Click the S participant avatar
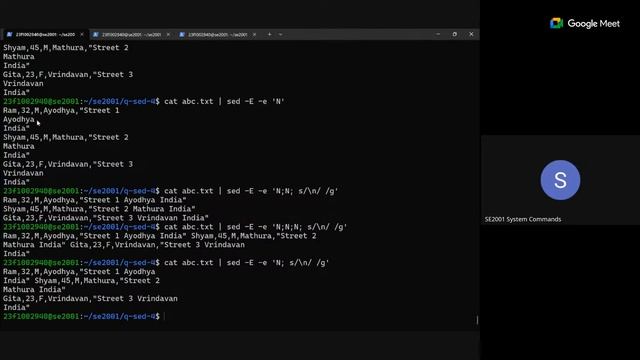640x360 pixels. (x=560, y=180)
